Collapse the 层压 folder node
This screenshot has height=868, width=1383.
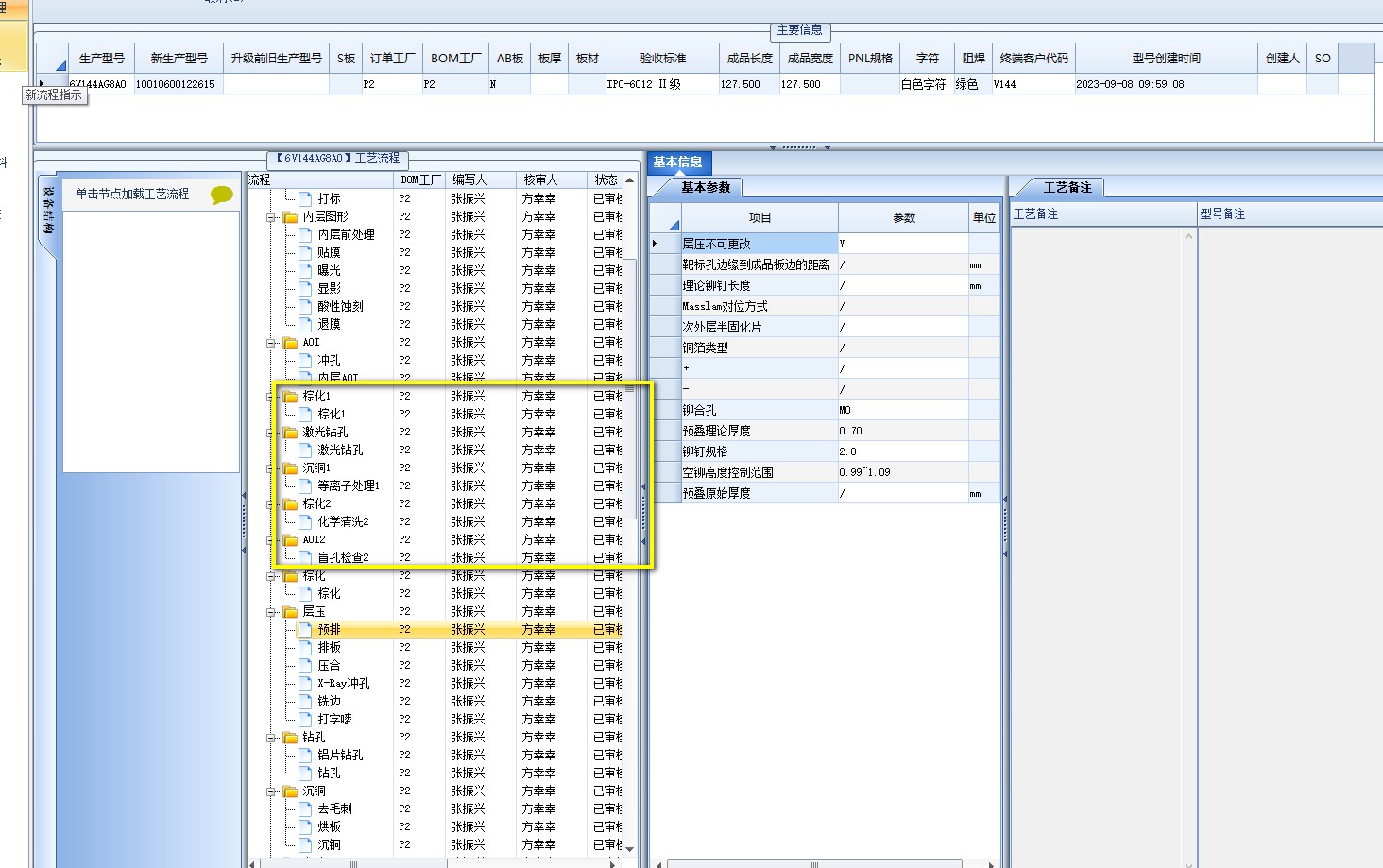click(271, 612)
